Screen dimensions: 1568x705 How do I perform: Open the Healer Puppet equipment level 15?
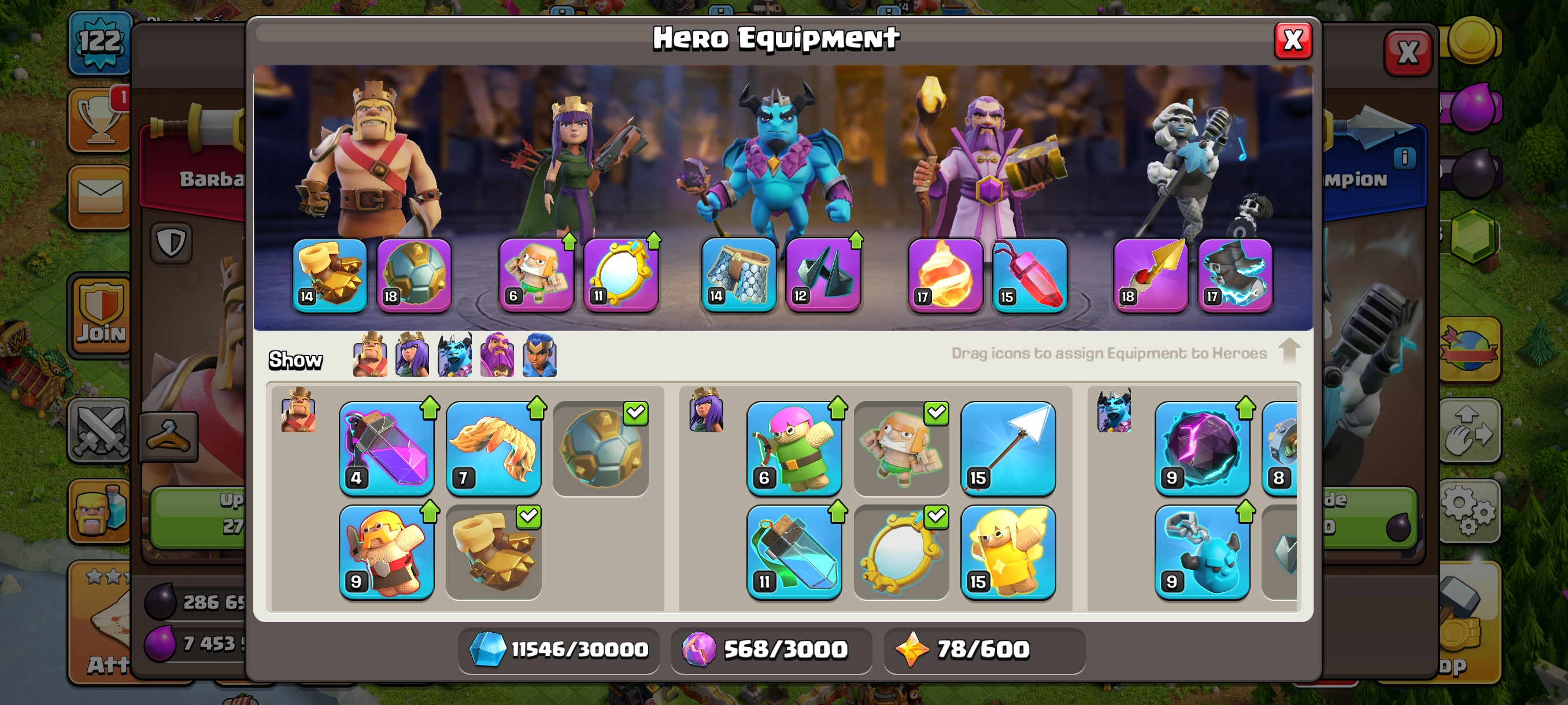pos(1008,552)
